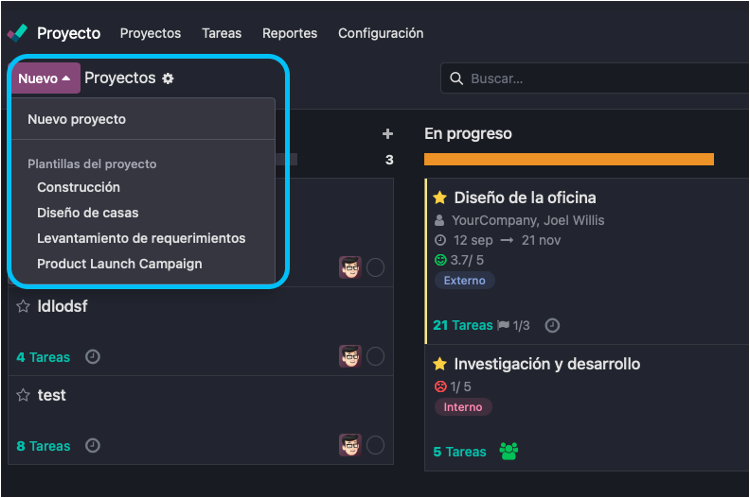Unstar Investigación y desarrollo project
Viewport: 750px width, 498px height.
[x=440, y=364]
